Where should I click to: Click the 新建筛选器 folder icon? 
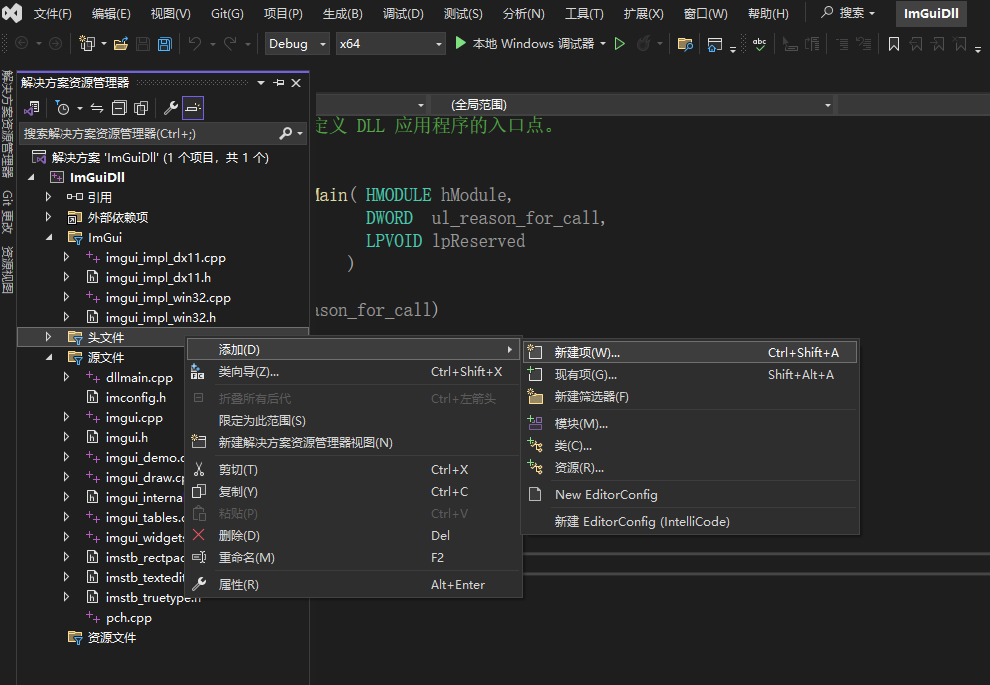535,396
